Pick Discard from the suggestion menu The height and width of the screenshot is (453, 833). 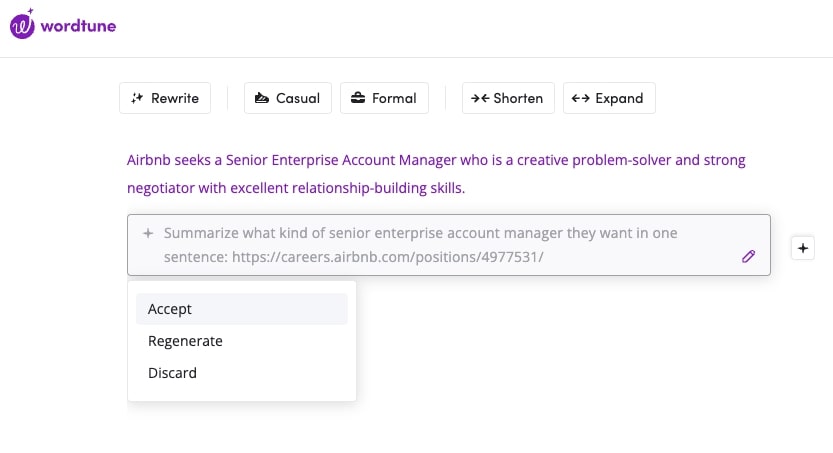point(172,373)
